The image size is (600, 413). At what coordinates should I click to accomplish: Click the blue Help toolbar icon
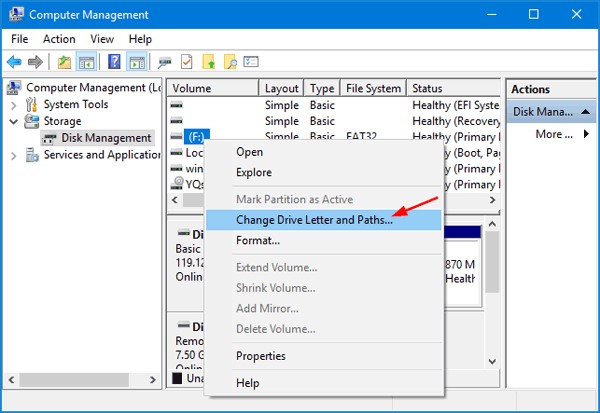pos(114,62)
